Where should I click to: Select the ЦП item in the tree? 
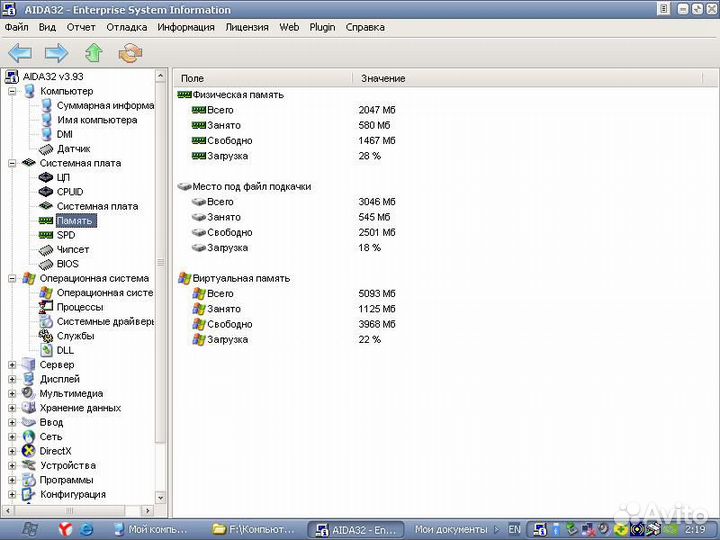pyautogui.click(x=63, y=177)
